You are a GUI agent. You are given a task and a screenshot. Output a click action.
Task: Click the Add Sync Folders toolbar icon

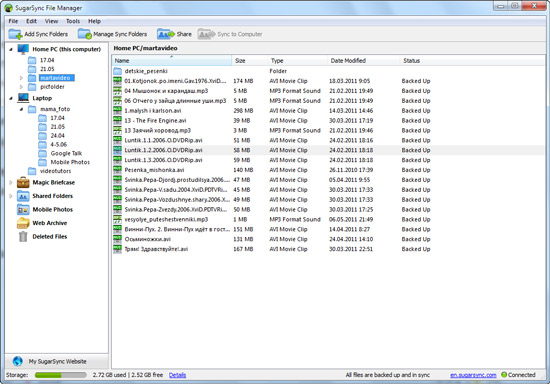[15, 34]
